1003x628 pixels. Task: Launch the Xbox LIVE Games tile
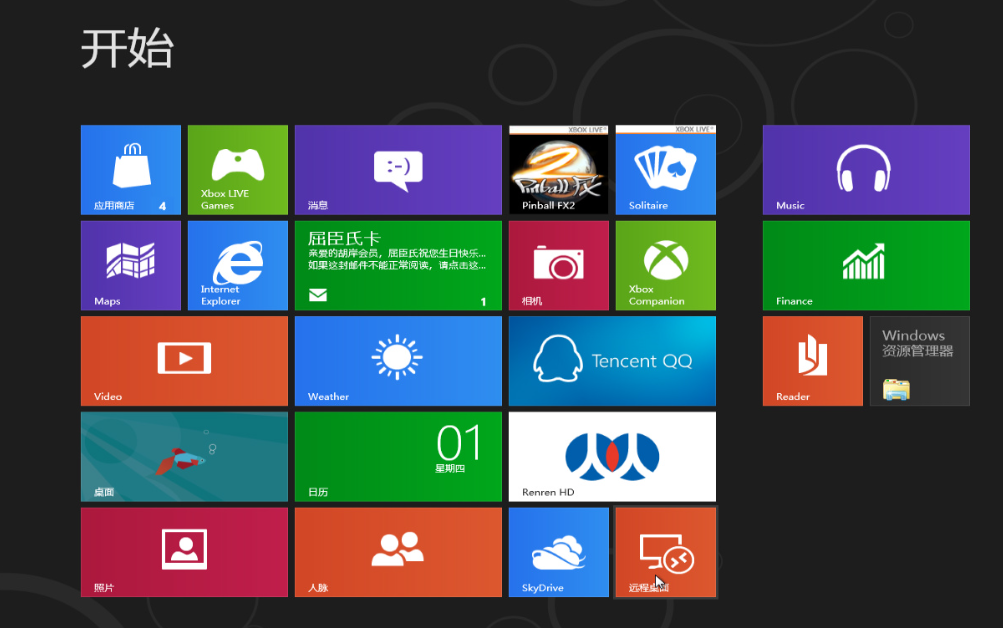238,169
